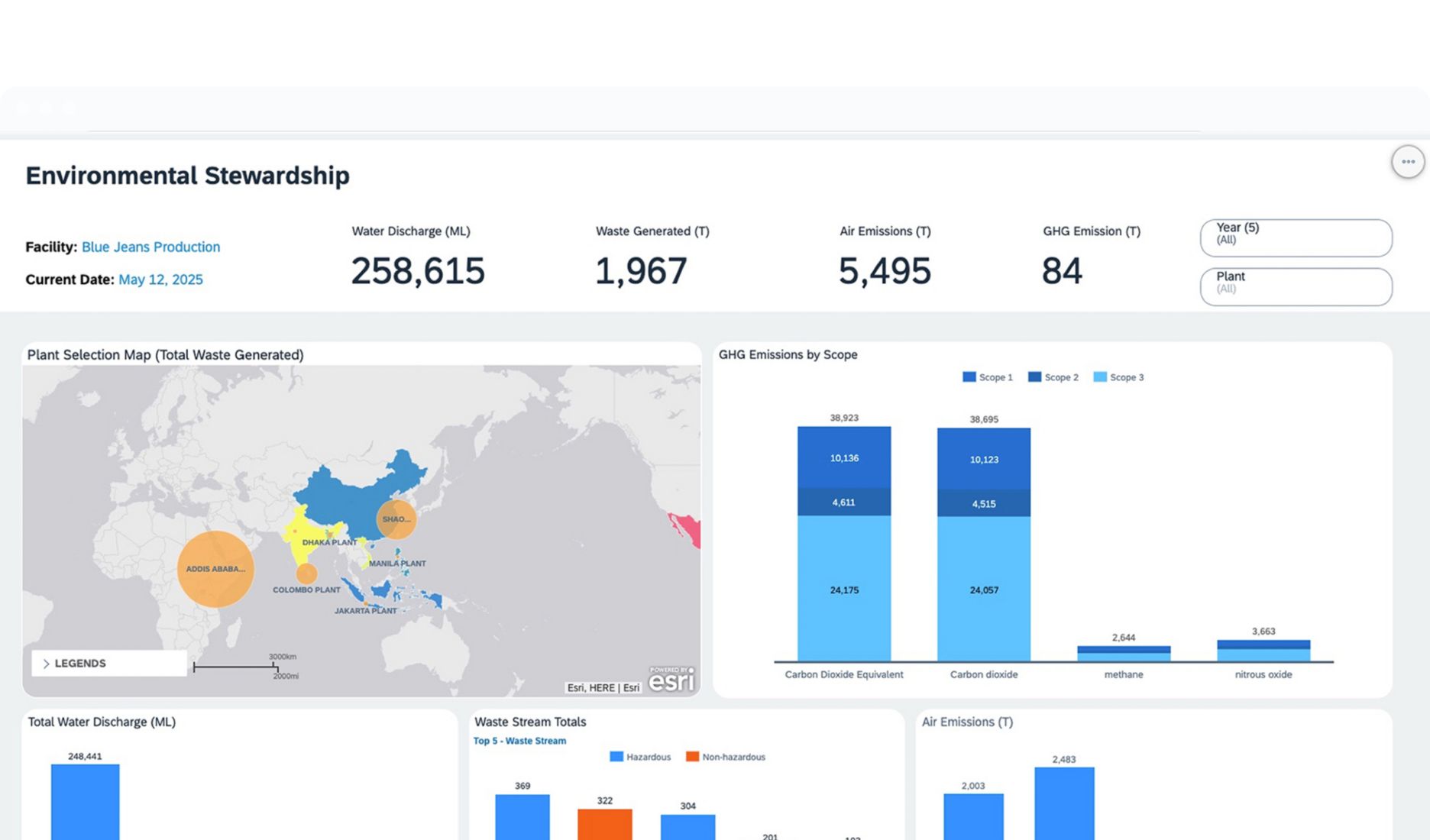Click the Esri logo on map
This screenshot has width=1430, height=840.
click(x=671, y=679)
